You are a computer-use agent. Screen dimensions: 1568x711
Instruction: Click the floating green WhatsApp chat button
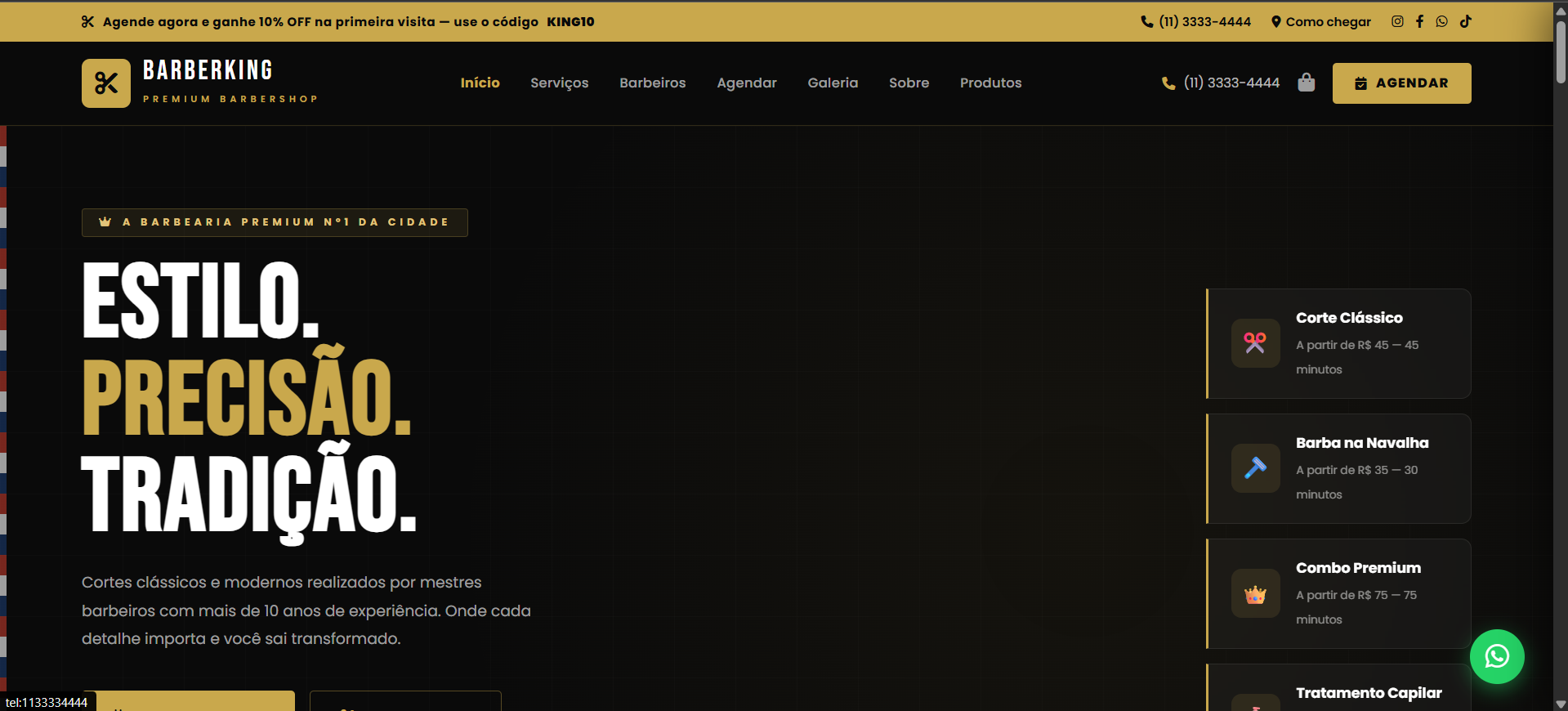(x=1497, y=656)
